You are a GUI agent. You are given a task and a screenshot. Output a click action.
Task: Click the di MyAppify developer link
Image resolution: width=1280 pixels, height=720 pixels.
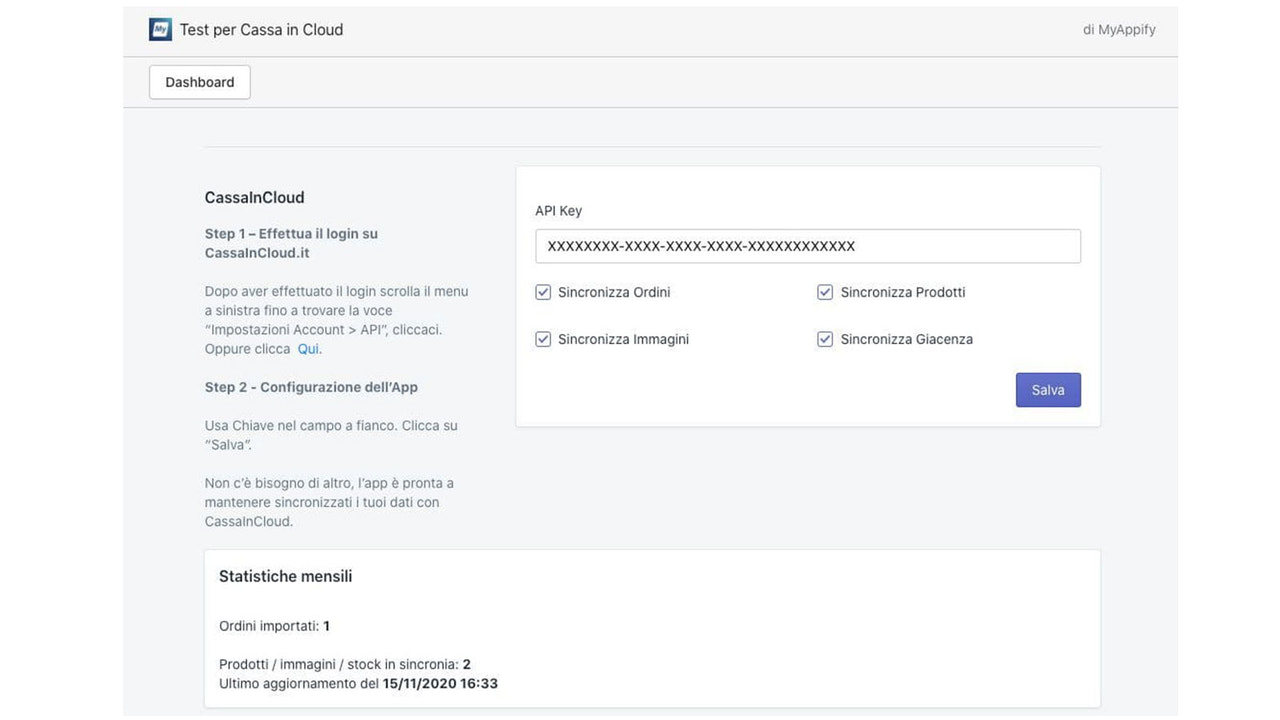click(x=1119, y=28)
